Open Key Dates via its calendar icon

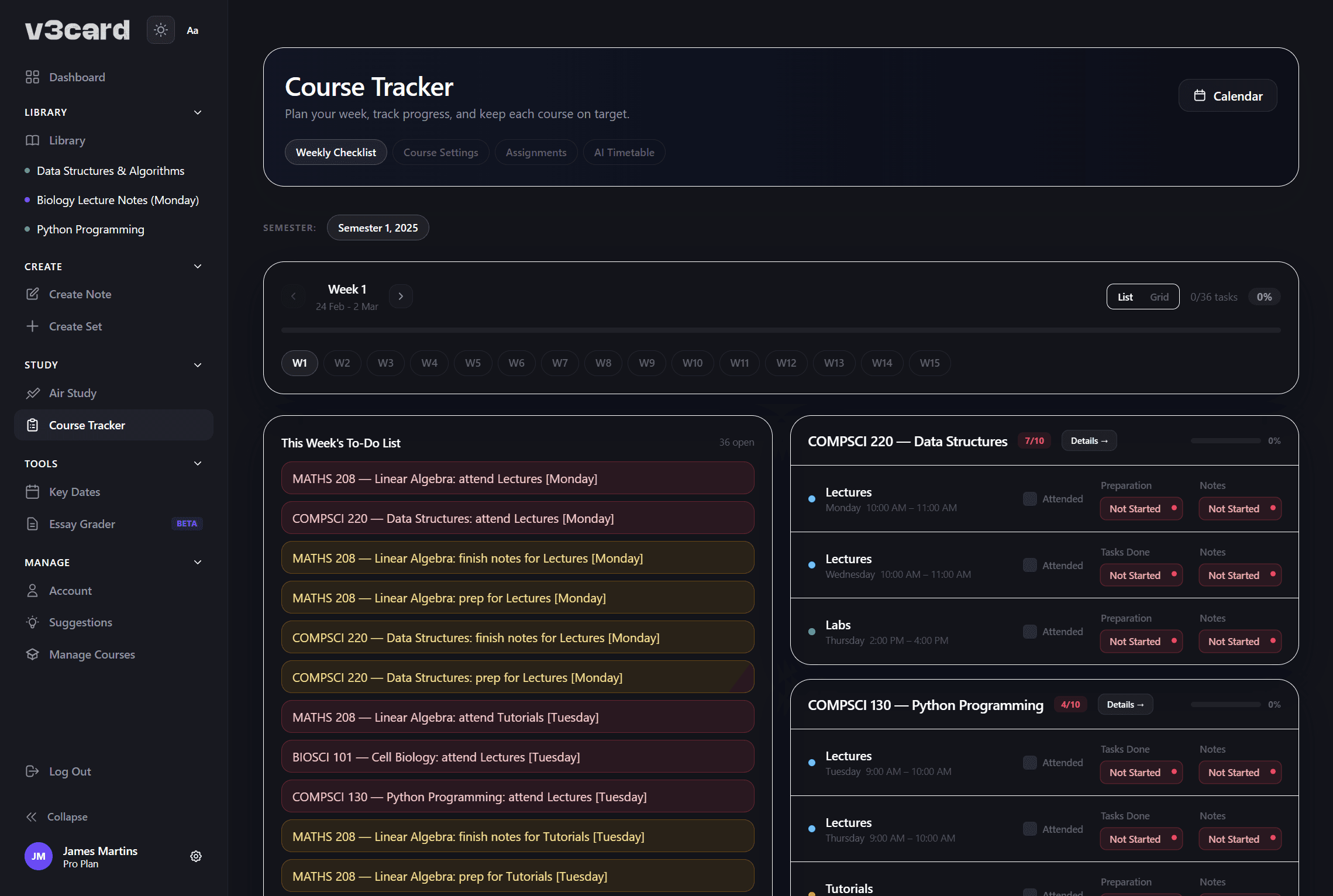click(33, 492)
